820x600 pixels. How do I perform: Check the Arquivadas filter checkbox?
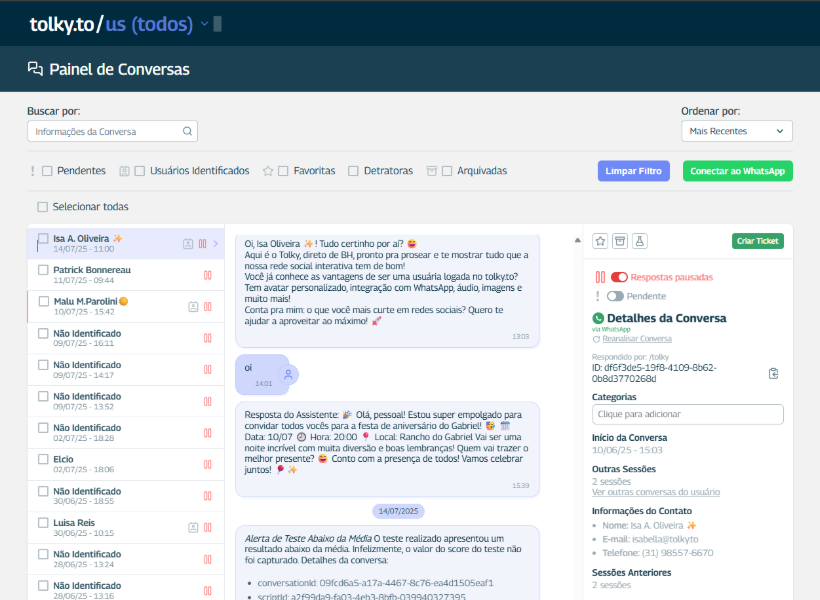click(447, 171)
